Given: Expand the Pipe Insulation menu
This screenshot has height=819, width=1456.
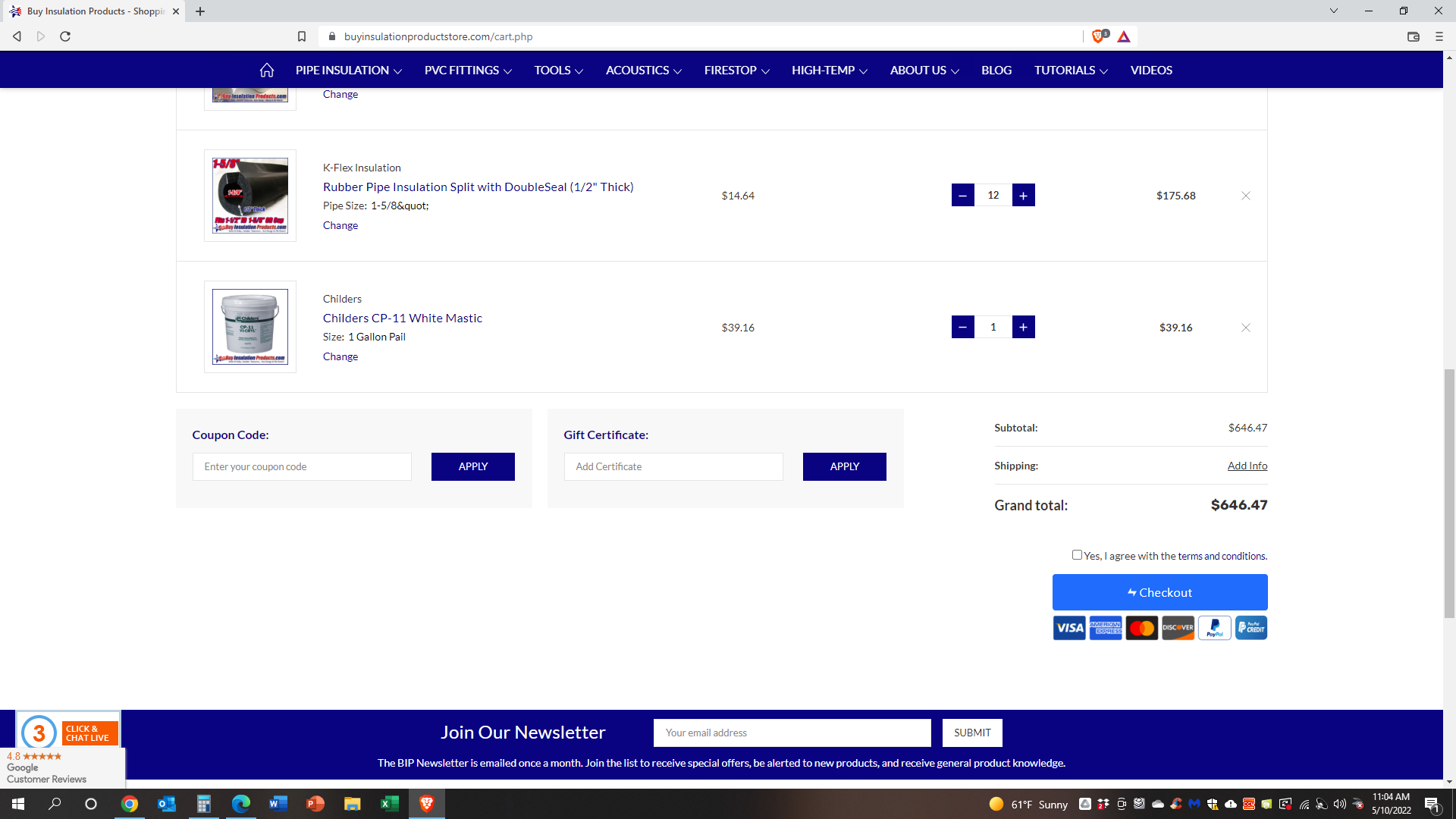Looking at the screenshot, I should (x=348, y=71).
